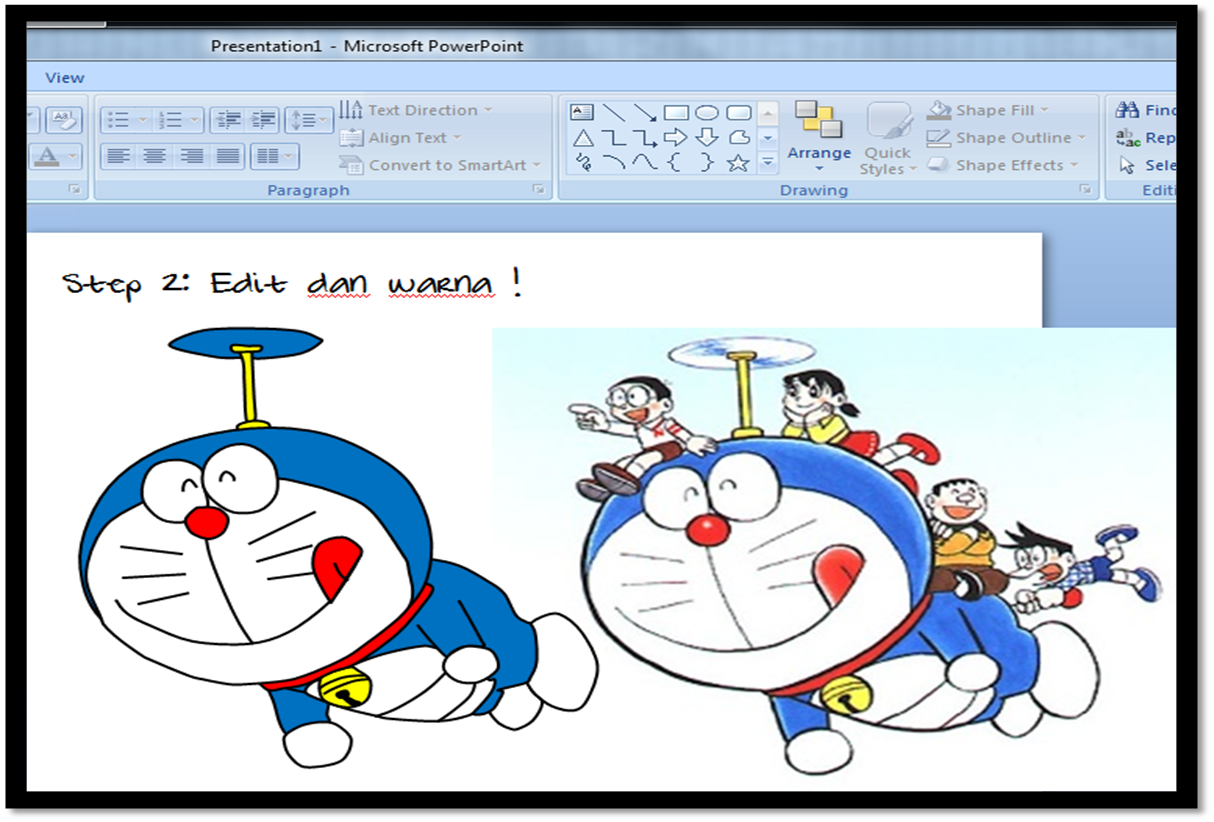Open the Text Direction menu
Image resolution: width=1214 pixels, height=822 pixels.
[x=415, y=110]
